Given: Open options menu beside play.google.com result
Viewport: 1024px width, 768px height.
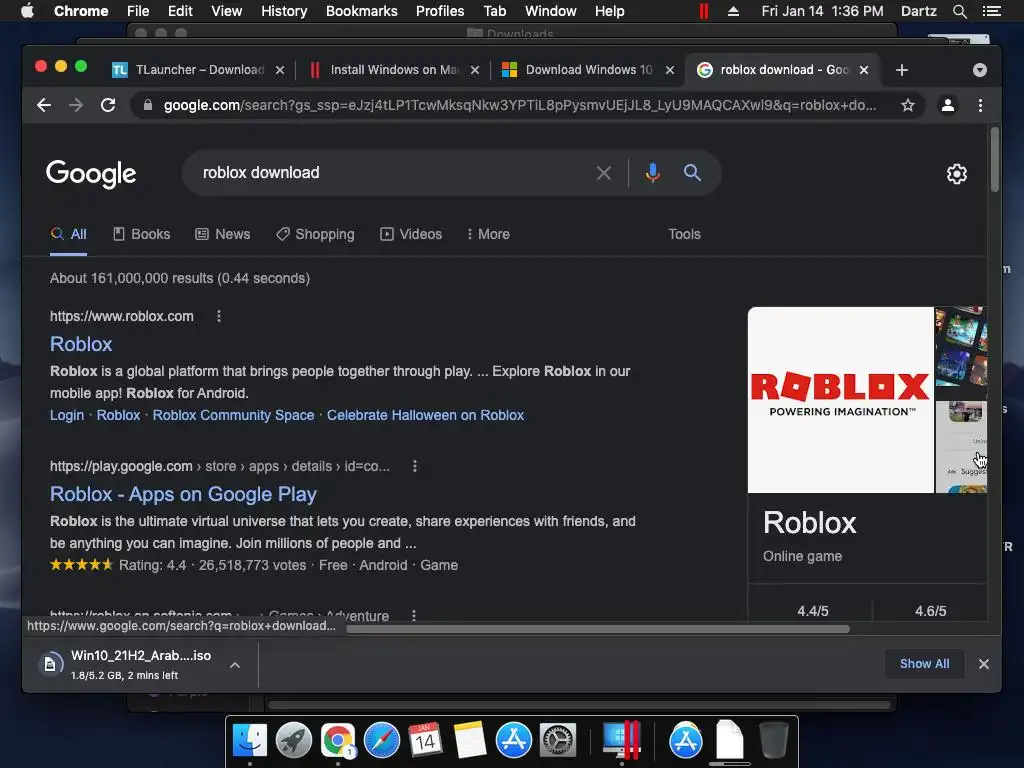Looking at the screenshot, I should pyautogui.click(x=415, y=466).
